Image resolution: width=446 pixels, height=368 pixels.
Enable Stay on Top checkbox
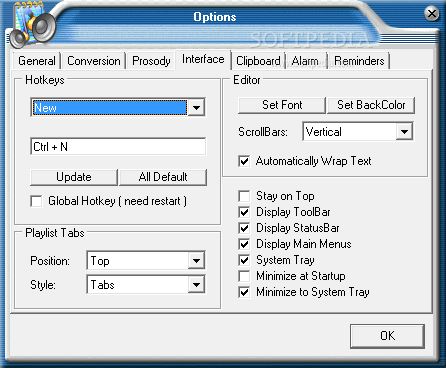(244, 196)
